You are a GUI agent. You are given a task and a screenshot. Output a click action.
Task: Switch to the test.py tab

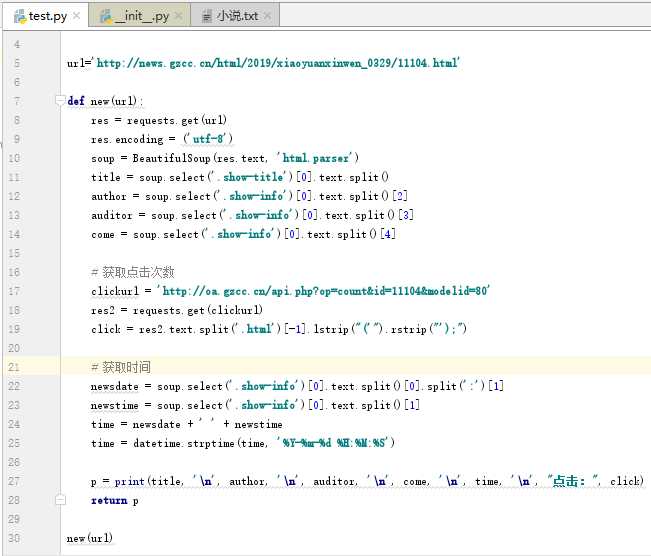pyautogui.click(x=46, y=16)
